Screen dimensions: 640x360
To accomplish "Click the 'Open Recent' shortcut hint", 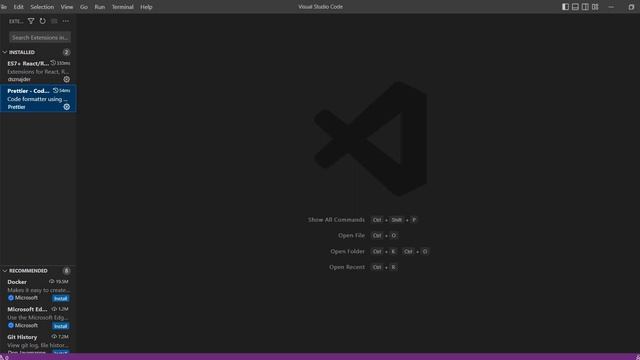I will [x=347, y=267].
